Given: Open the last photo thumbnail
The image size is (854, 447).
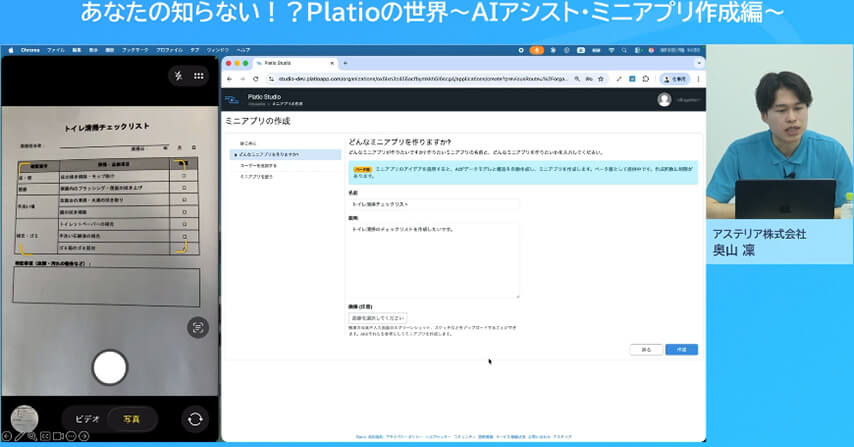Looking at the screenshot, I should [x=23, y=420].
